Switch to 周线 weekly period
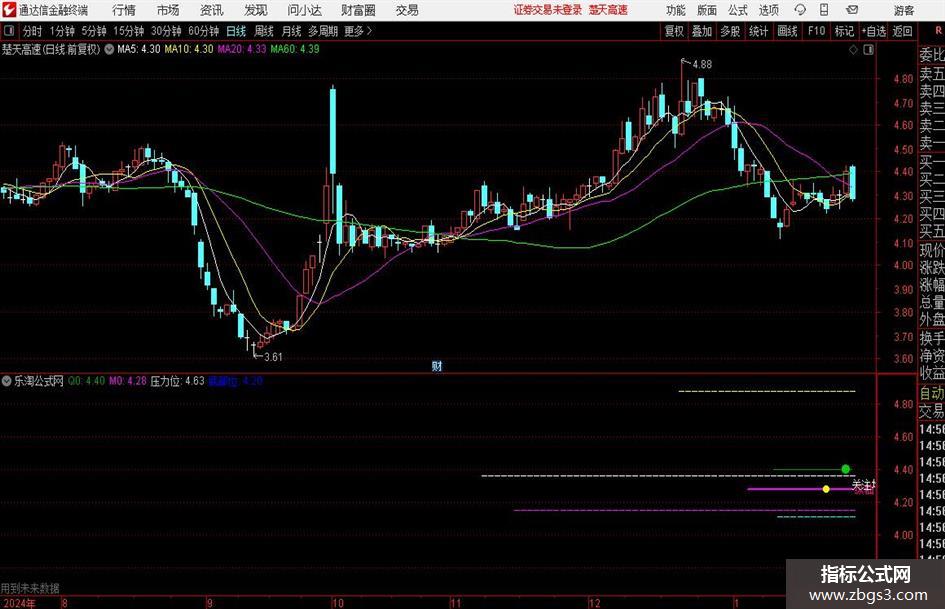Screen dimensions: 945x609 coord(264,31)
